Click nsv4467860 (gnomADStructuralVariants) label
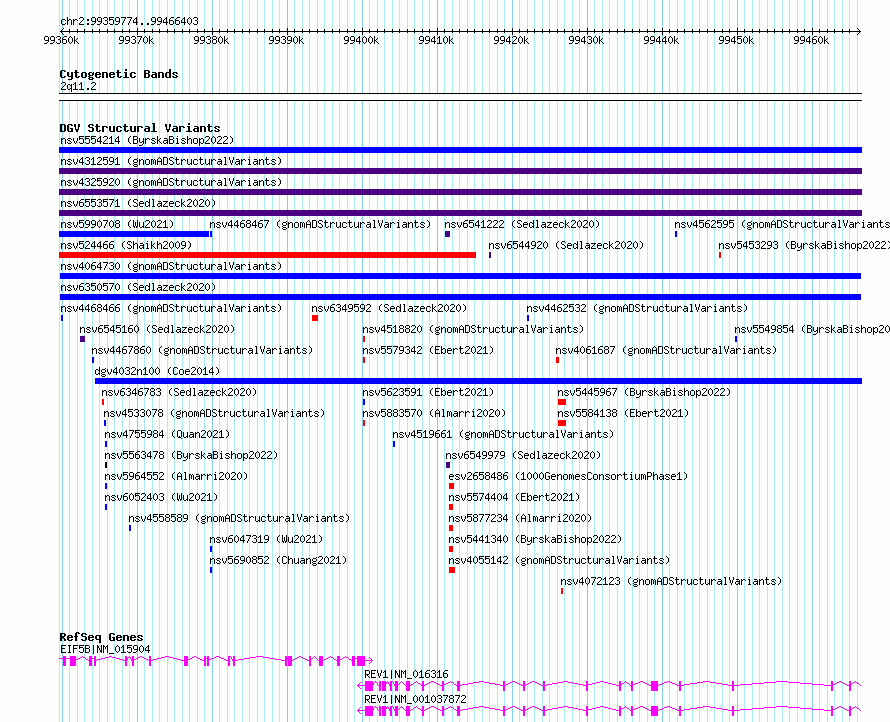The image size is (890, 722). 202,350
